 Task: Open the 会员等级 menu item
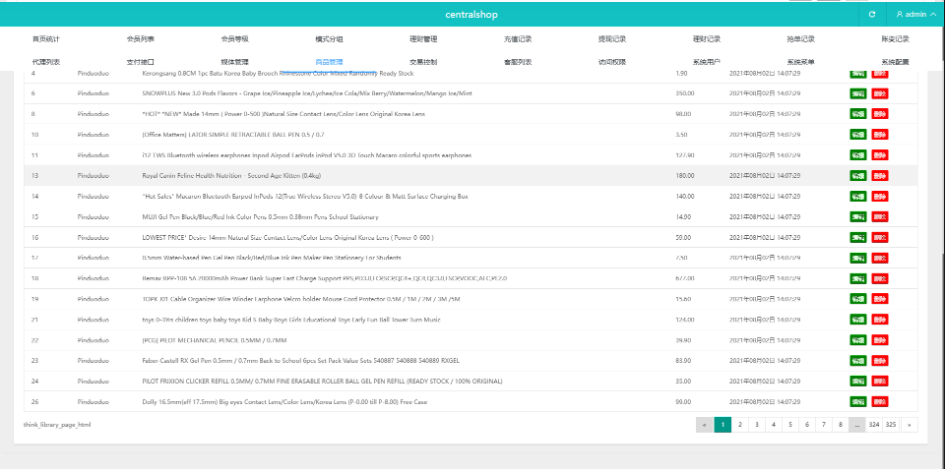[235, 39]
